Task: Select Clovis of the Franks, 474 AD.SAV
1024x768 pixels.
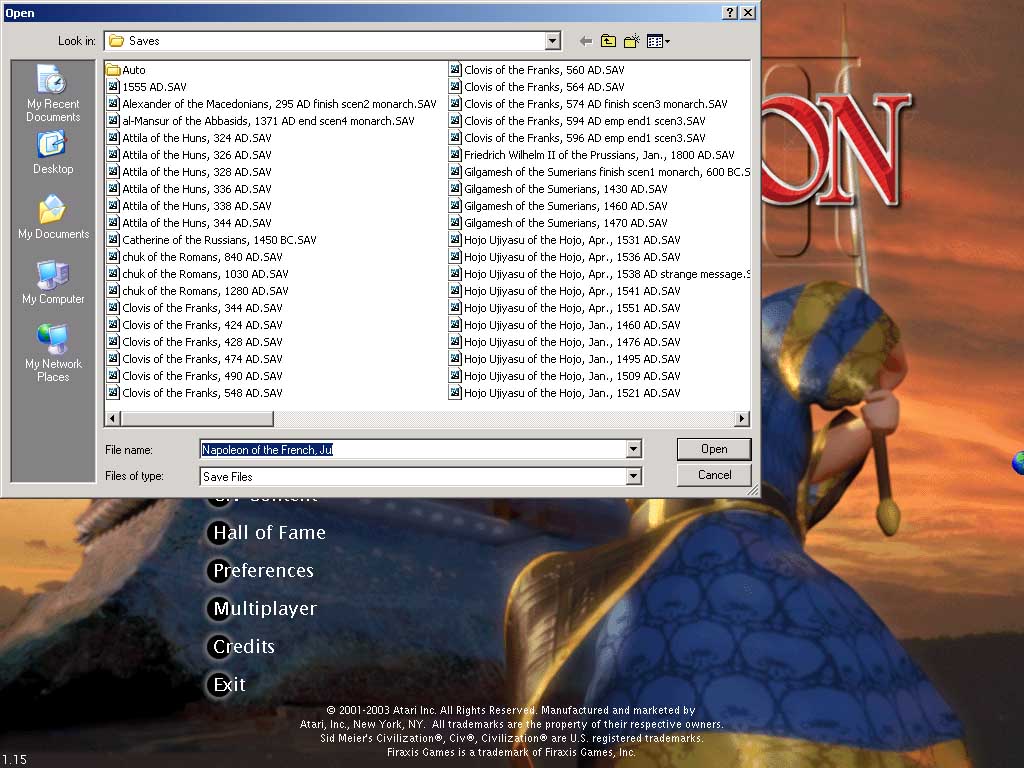Action: point(202,359)
